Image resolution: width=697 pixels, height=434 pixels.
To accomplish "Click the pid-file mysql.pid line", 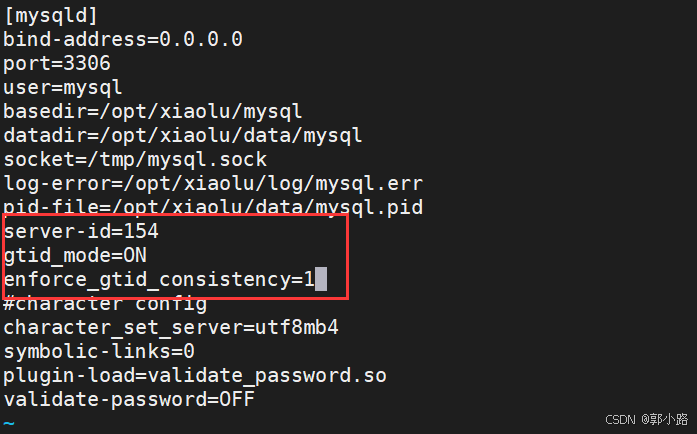I will [213, 207].
